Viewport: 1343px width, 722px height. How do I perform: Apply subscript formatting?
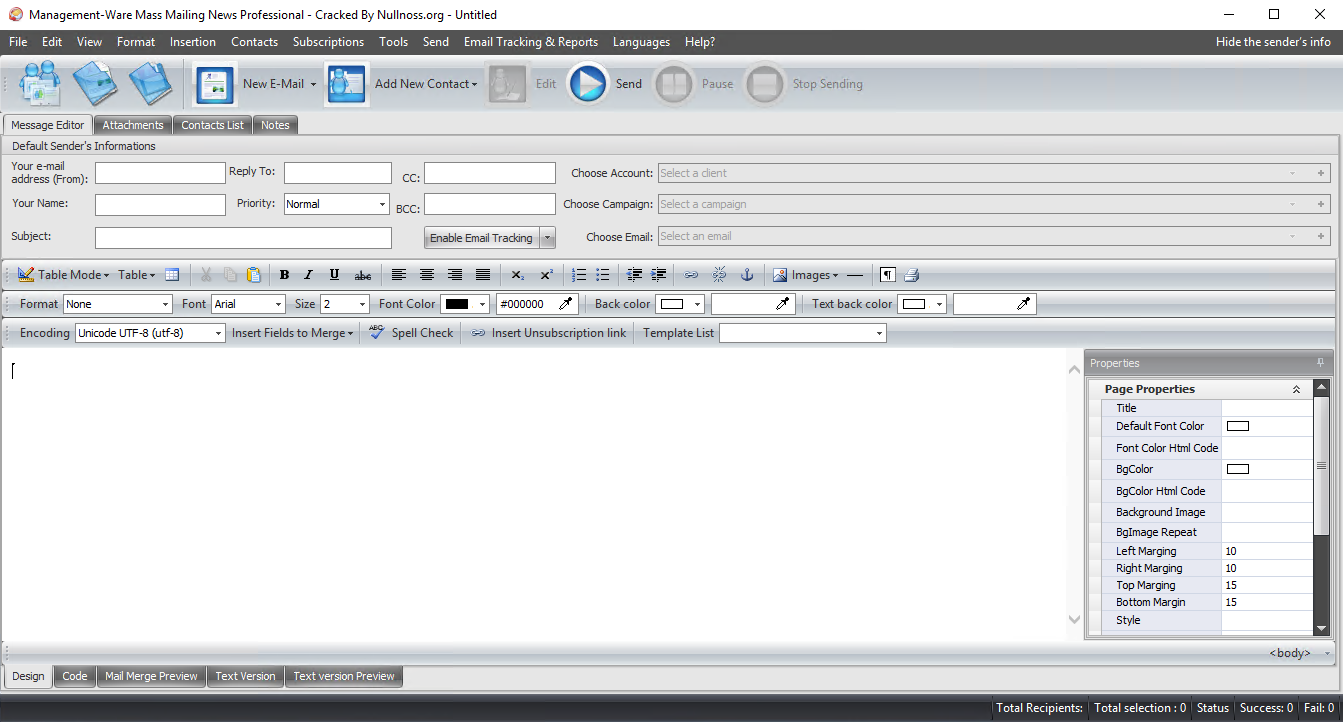(x=517, y=275)
